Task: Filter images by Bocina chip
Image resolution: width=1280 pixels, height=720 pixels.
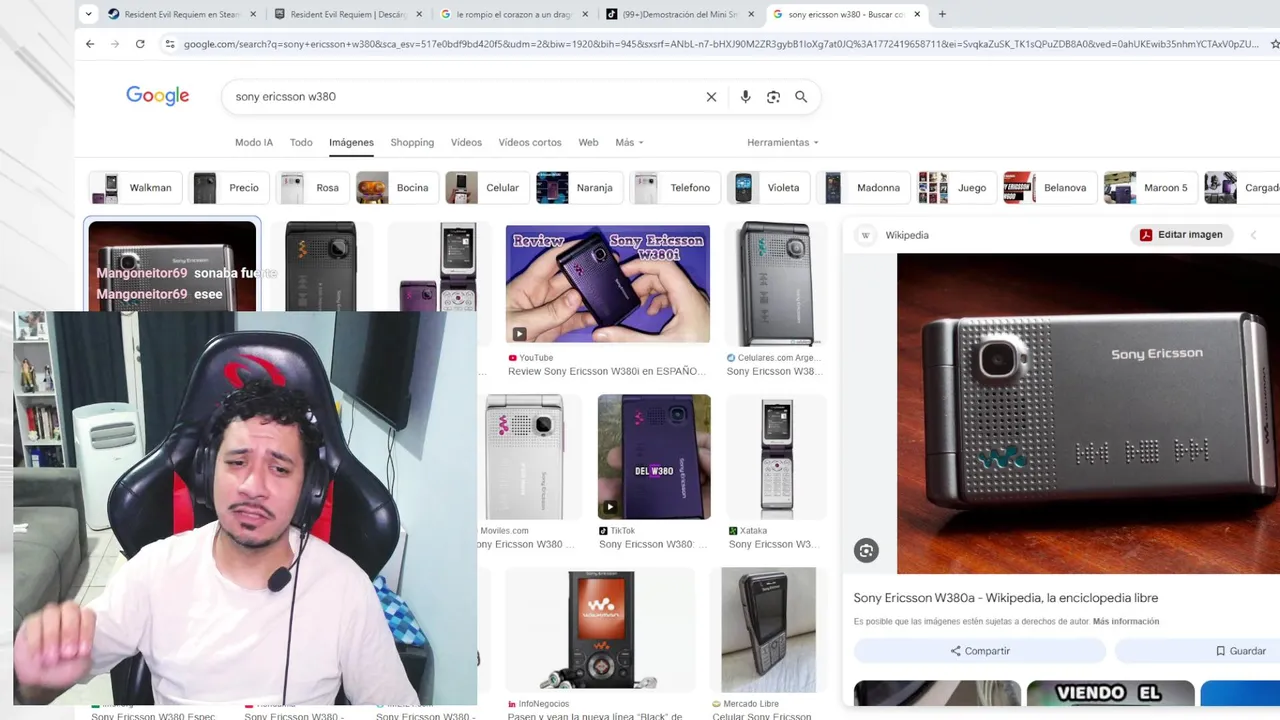Action: [395, 187]
